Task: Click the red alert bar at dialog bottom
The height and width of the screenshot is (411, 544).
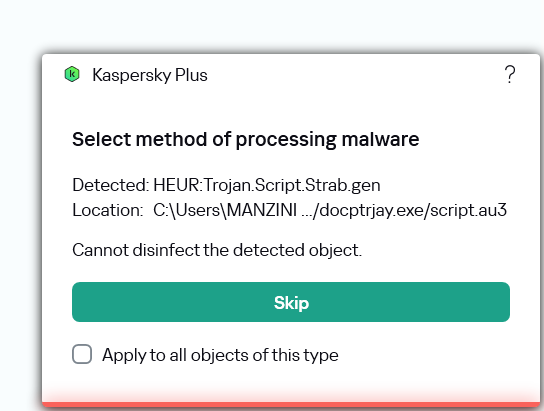Action: [291, 405]
